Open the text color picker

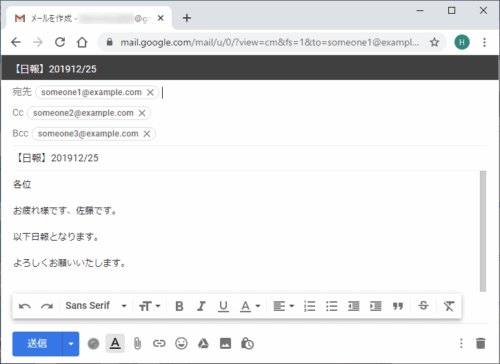(250, 306)
